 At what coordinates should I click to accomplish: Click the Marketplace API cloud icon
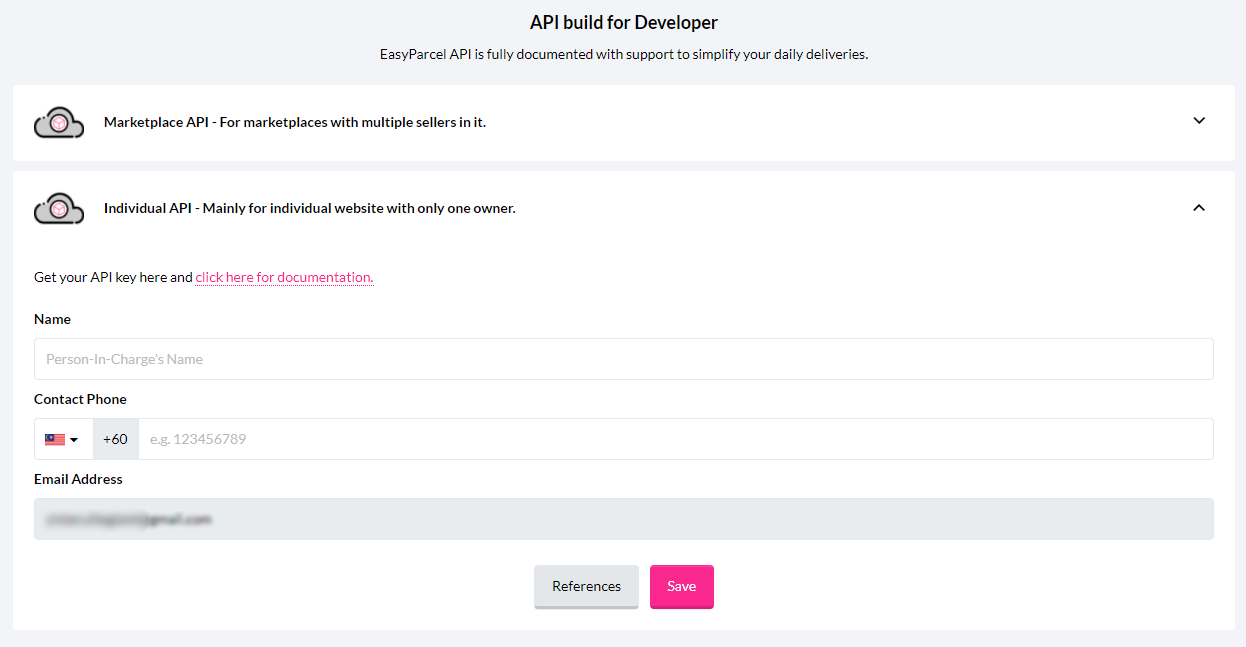click(x=59, y=122)
